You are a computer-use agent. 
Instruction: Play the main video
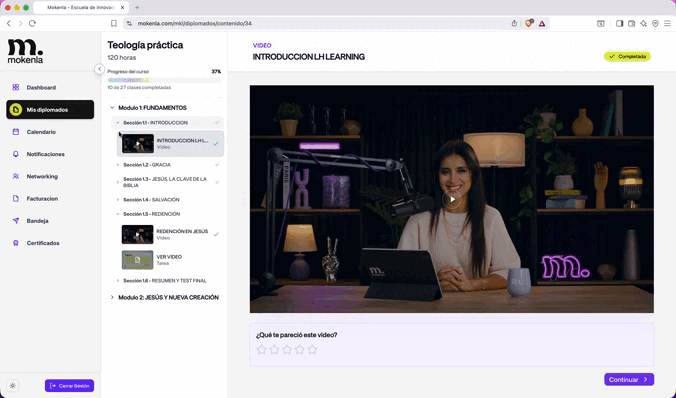pos(452,199)
